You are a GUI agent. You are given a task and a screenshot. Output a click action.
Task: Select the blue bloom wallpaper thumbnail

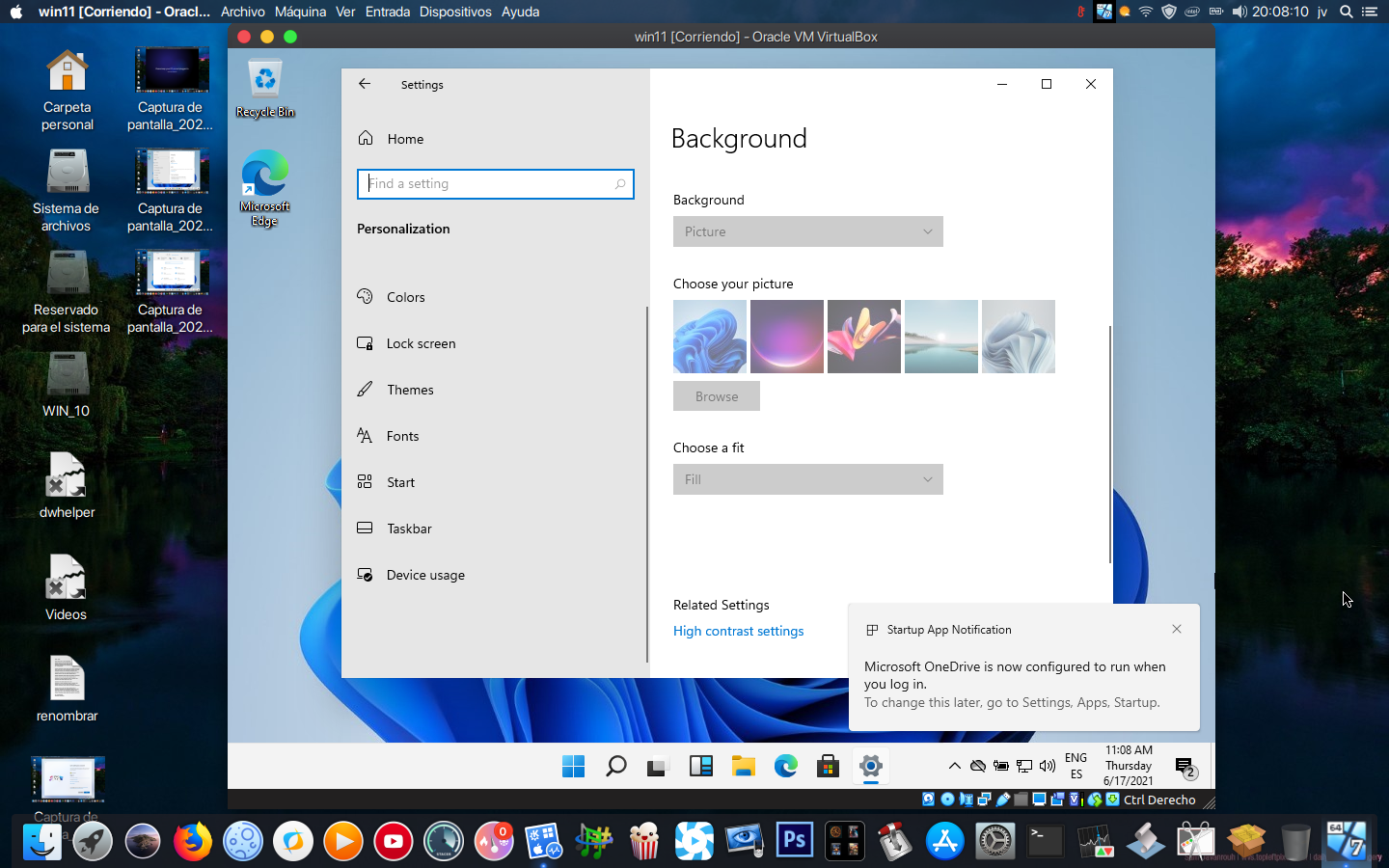[710, 337]
